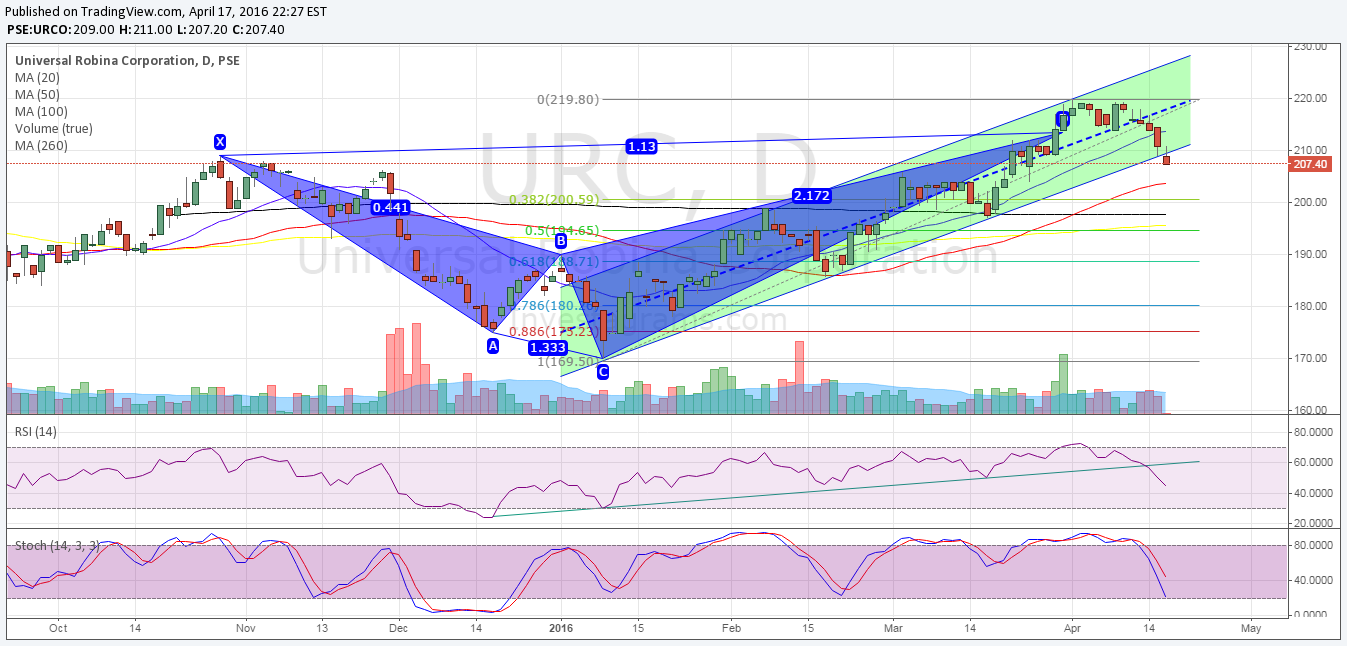1347x646 pixels.
Task: Click the Feb date axis label
Action: point(731,629)
